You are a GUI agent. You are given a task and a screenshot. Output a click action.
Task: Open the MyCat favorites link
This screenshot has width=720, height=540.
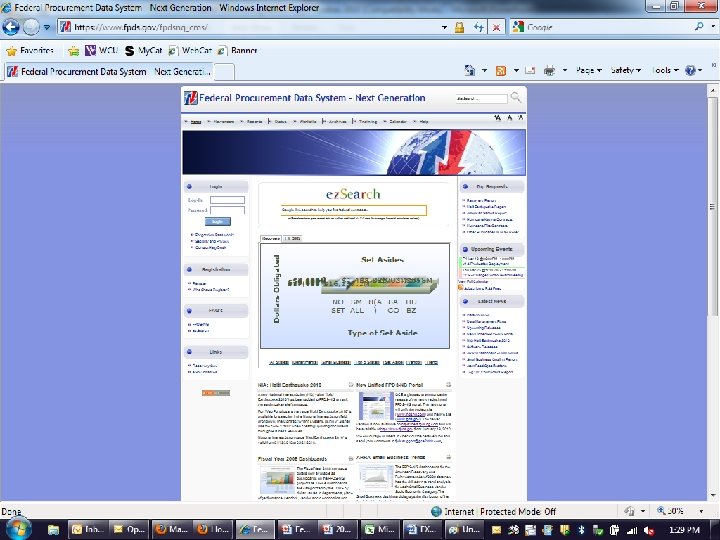pyautogui.click(x=144, y=51)
